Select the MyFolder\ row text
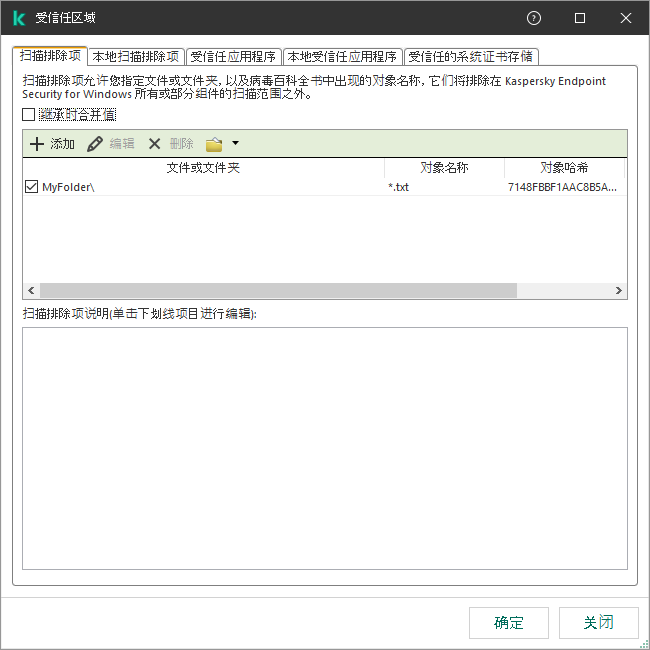 68,187
